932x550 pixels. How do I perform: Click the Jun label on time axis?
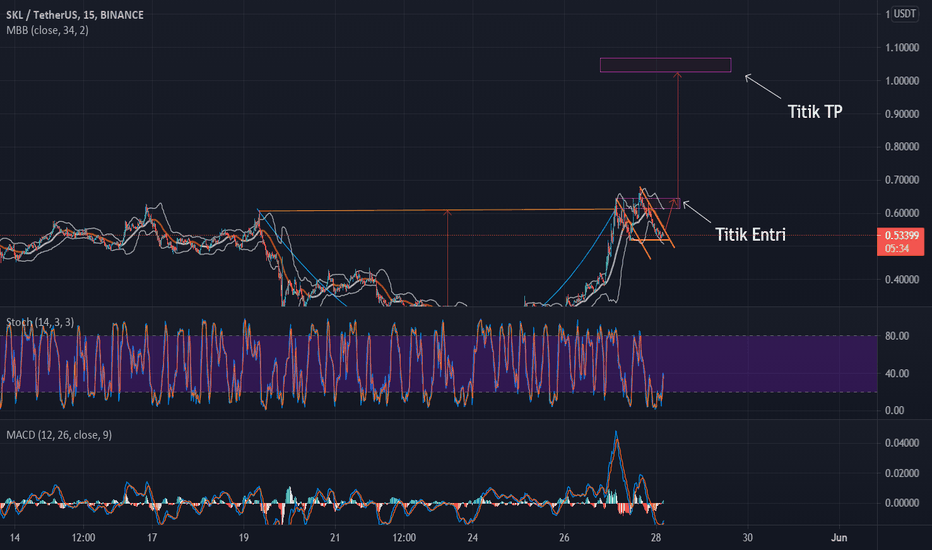pyautogui.click(x=839, y=538)
